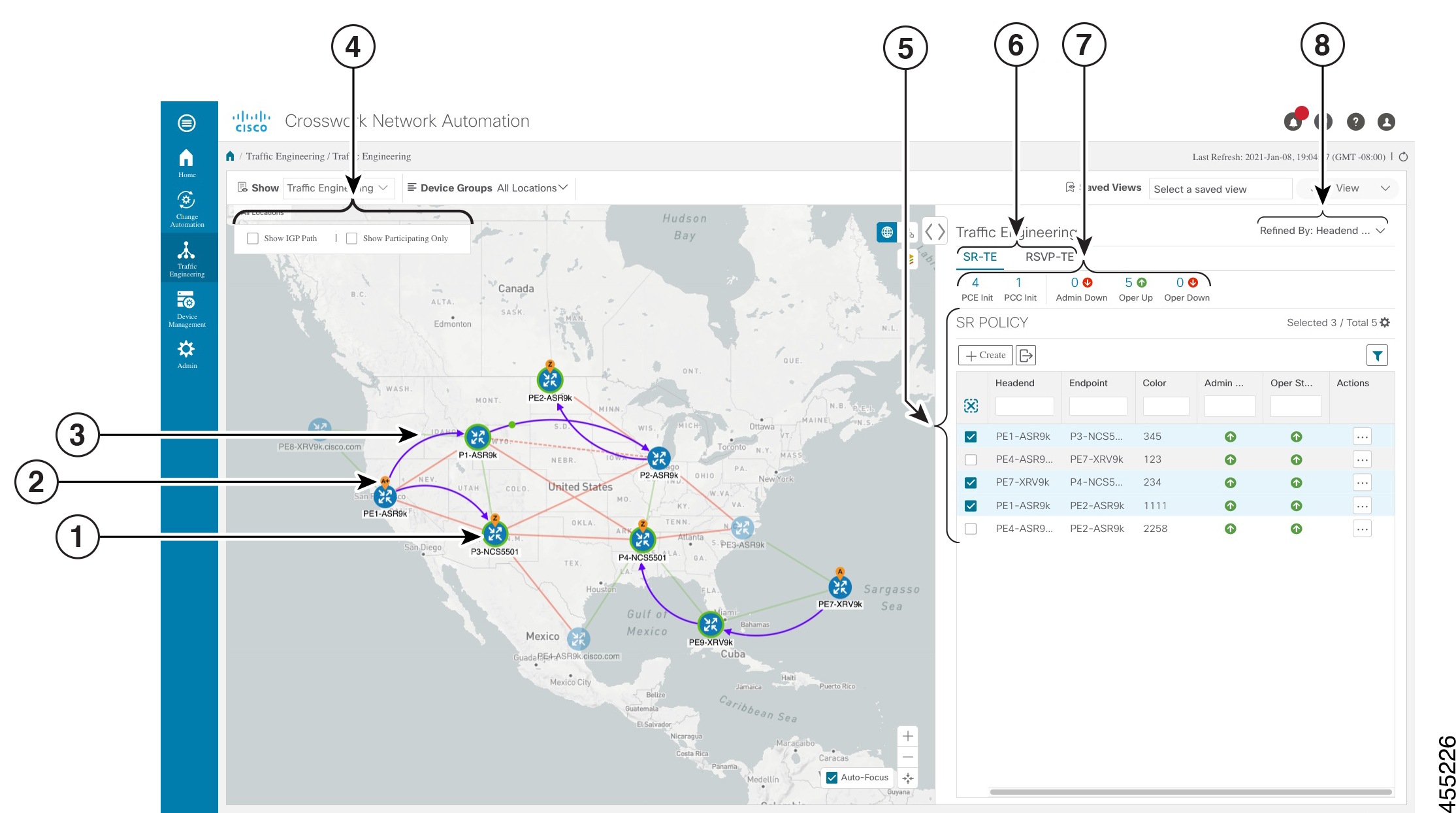Uncheck the Auto-Focus checkbox
This screenshot has height=813, width=1456.
click(832, 778)
